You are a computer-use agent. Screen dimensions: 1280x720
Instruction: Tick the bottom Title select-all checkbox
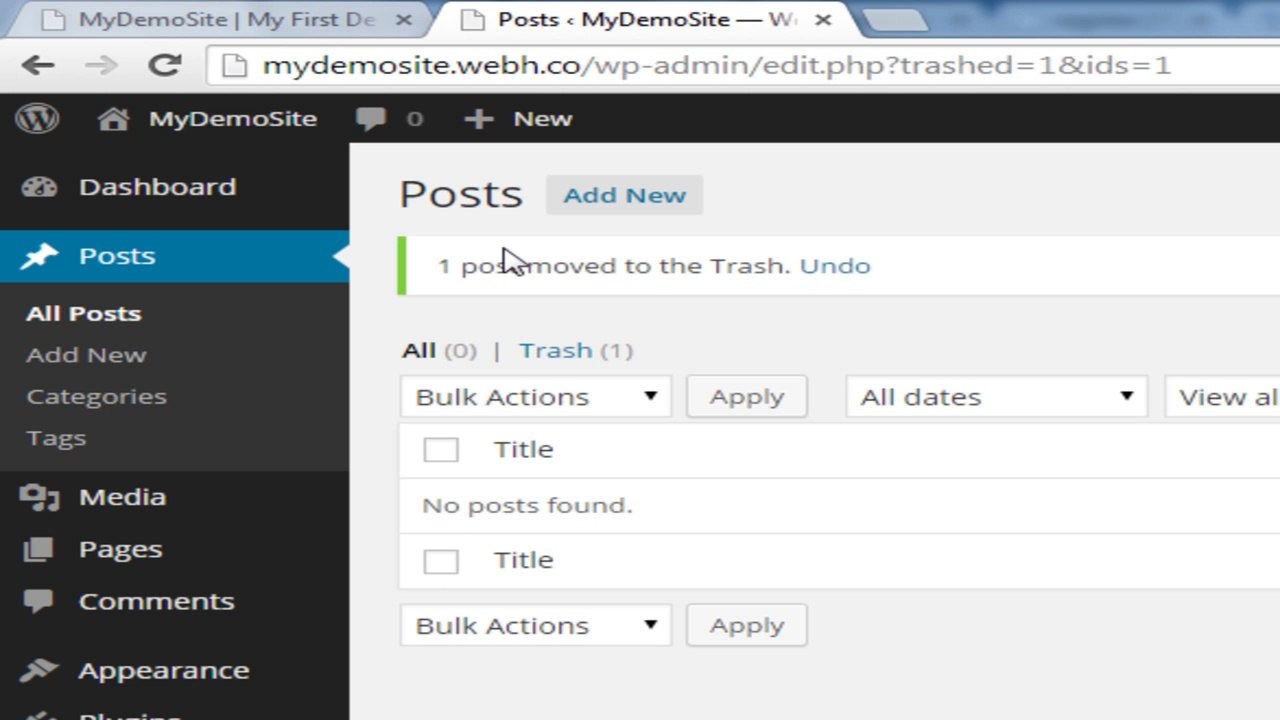(441, 561)
